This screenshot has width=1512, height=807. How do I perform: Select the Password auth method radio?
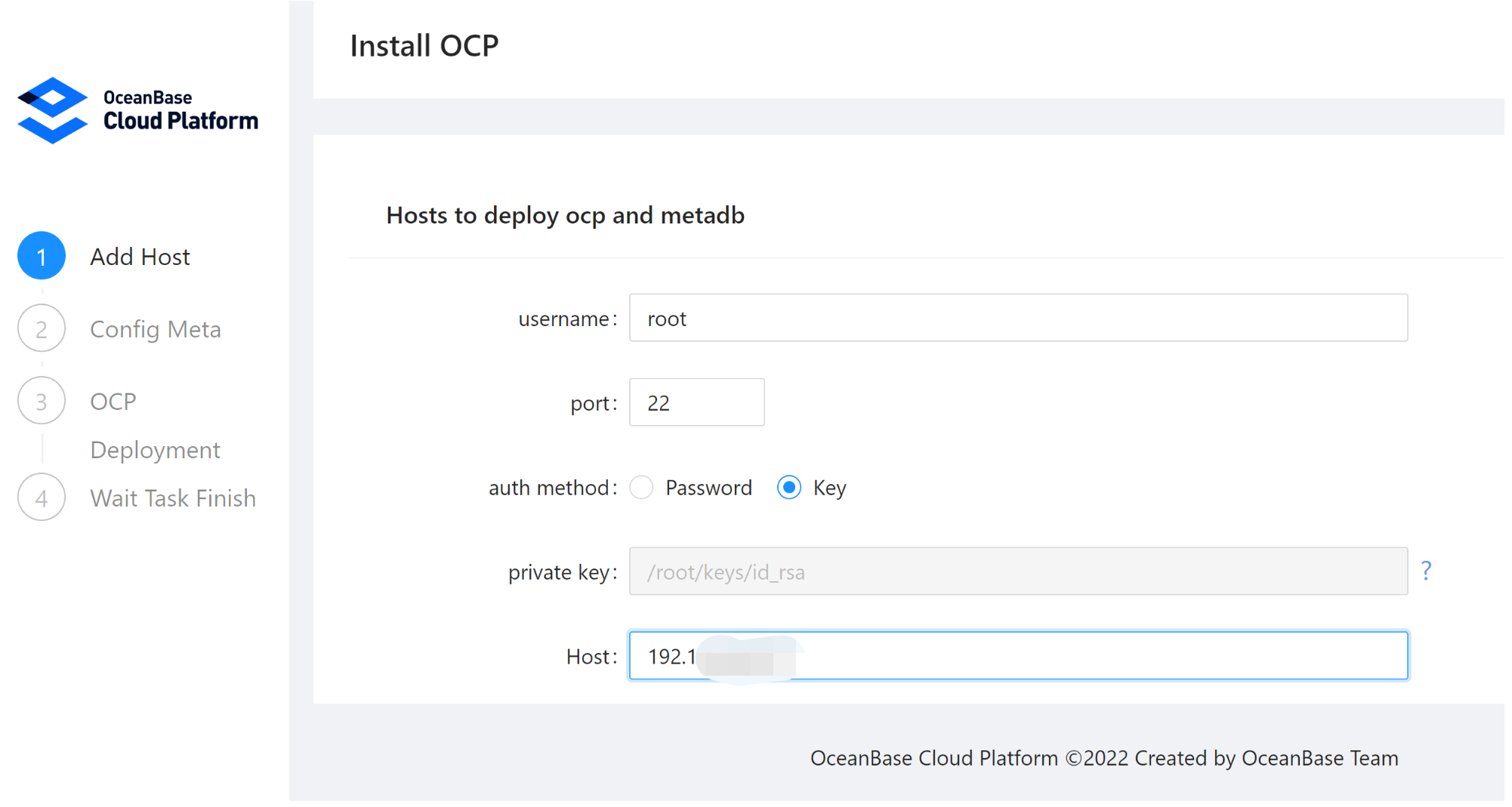[x=641, y=488]
